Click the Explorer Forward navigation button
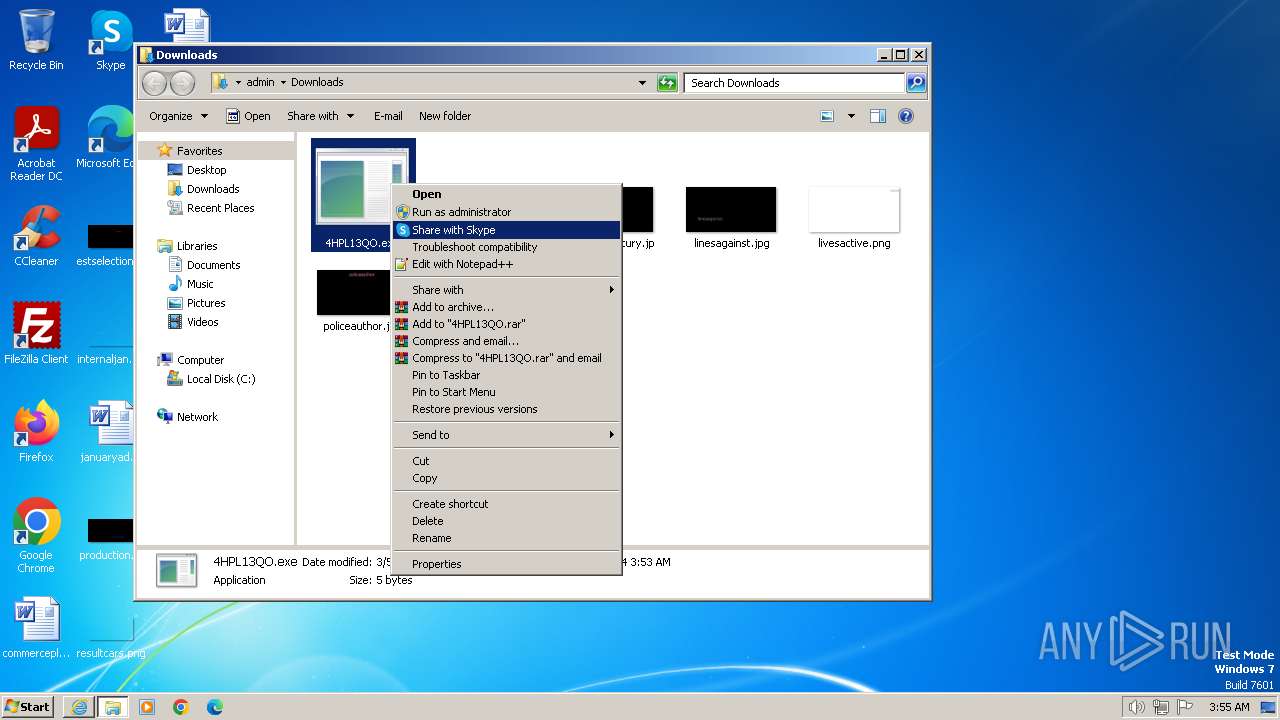The image size is (1280, 720). click(182, 83)
